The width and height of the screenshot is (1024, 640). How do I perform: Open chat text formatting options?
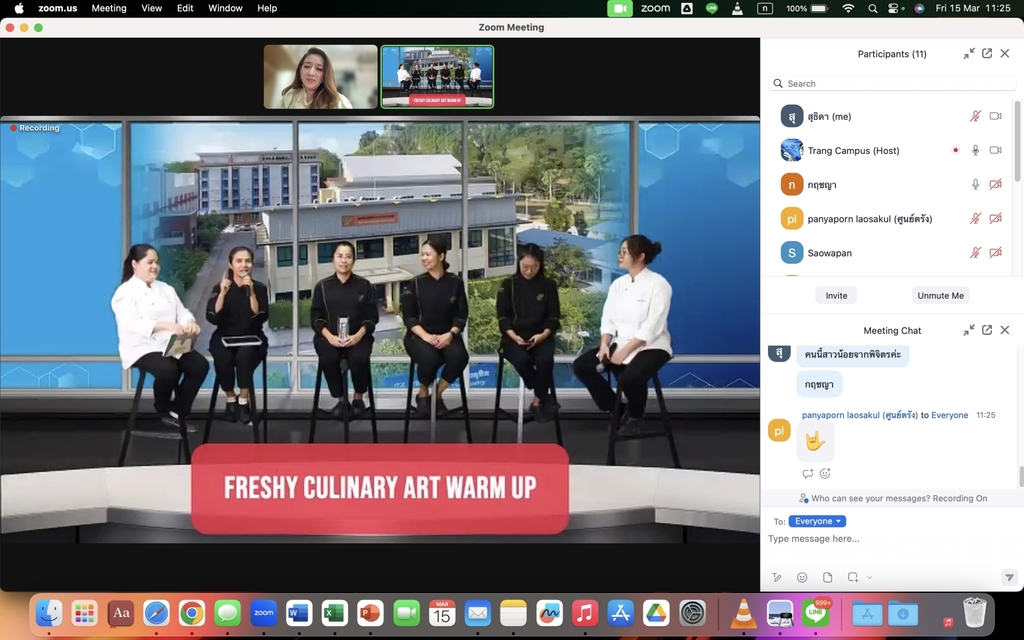pos(777,578)
